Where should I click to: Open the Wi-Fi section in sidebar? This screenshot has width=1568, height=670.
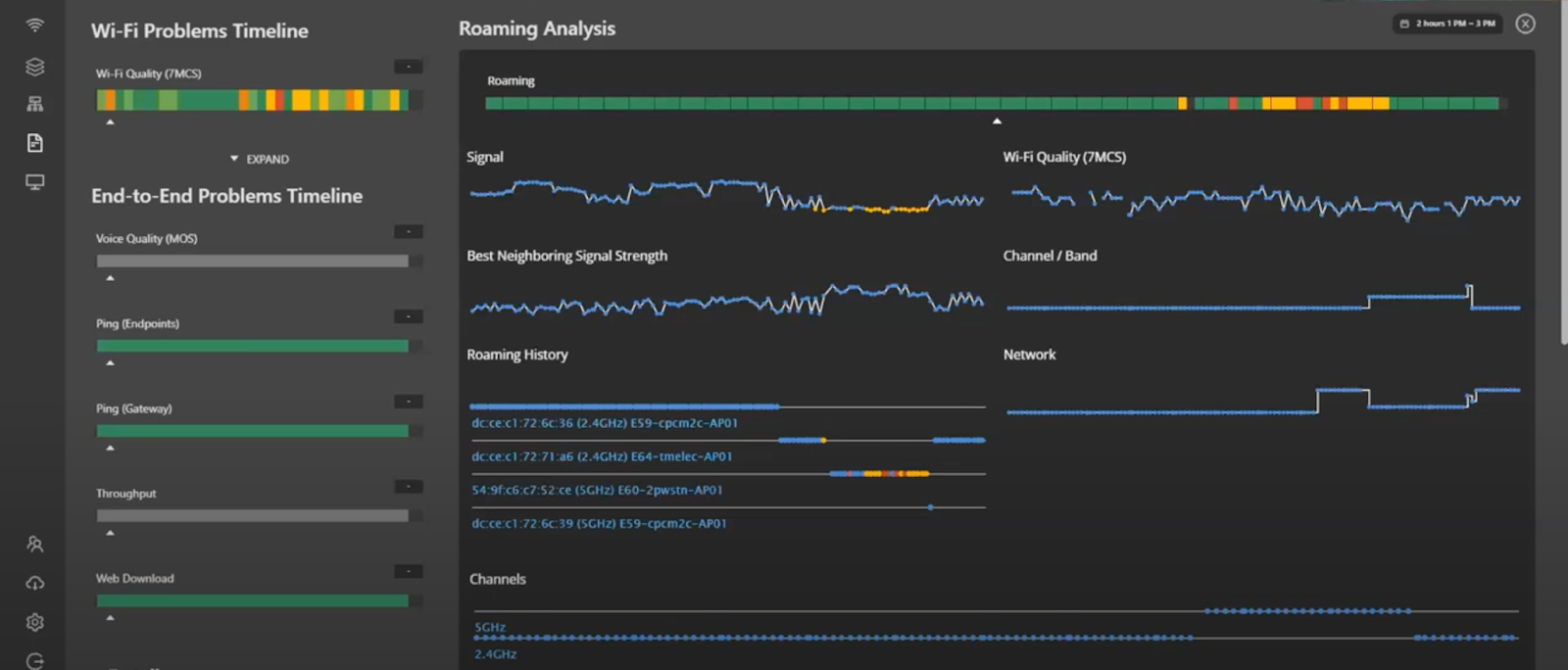(35, 25)
